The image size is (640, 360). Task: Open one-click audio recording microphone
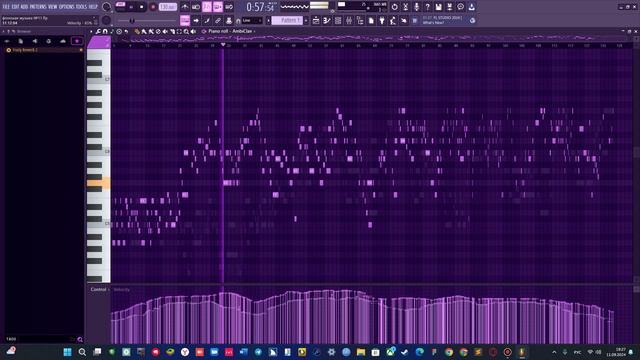point(416,7)
